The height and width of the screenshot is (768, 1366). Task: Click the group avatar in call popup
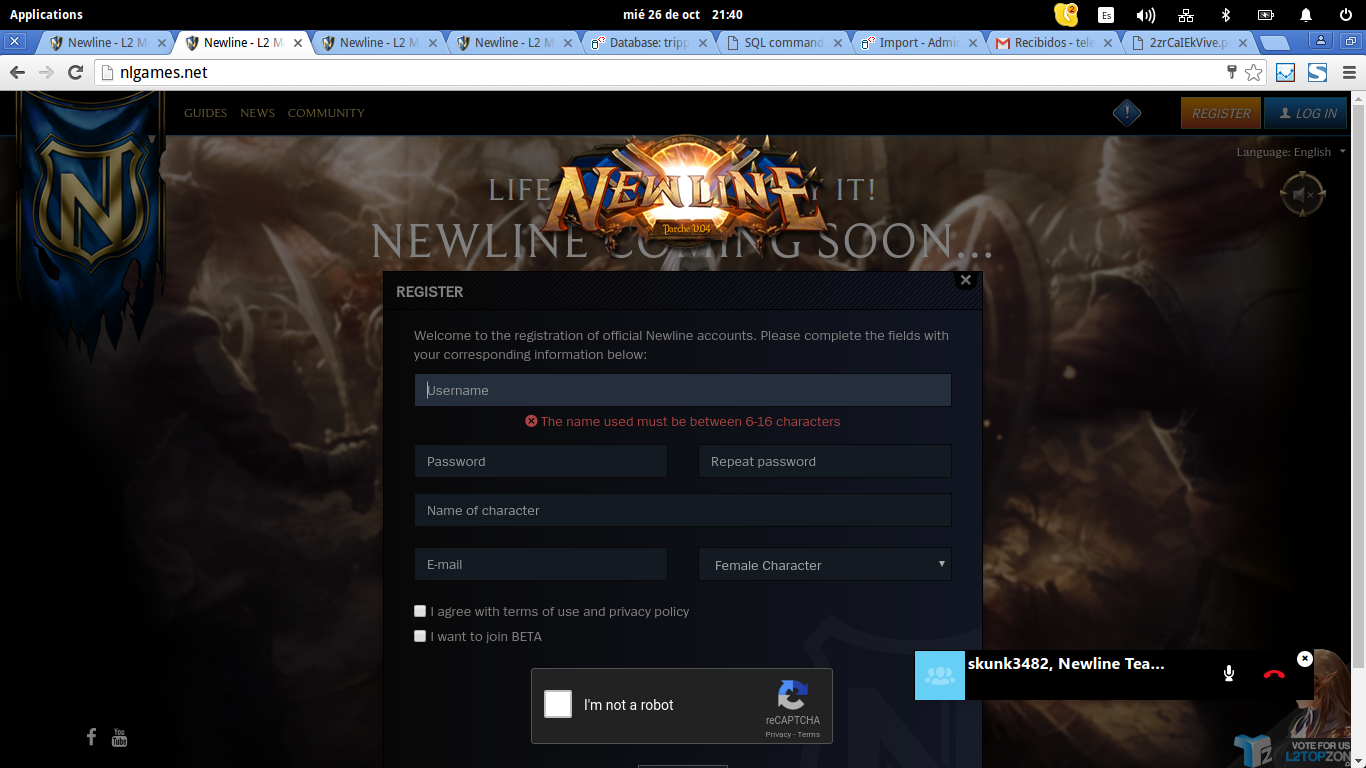point(940,675)
